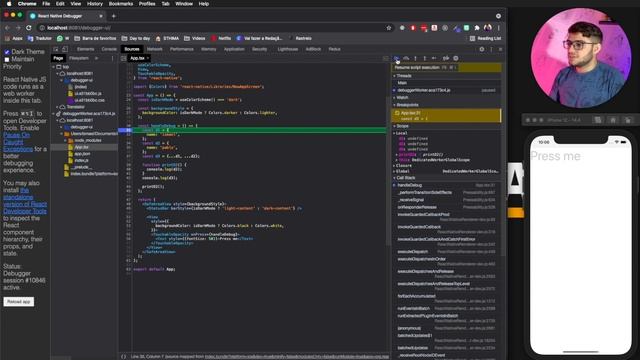Activate the inspect element picker
The image size is (640, 360).
[56, 49]
